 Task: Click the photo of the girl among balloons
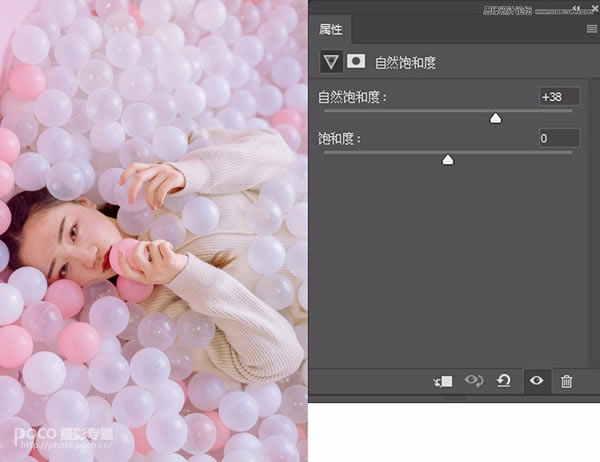pyautogui.click(x=154, y=231)
